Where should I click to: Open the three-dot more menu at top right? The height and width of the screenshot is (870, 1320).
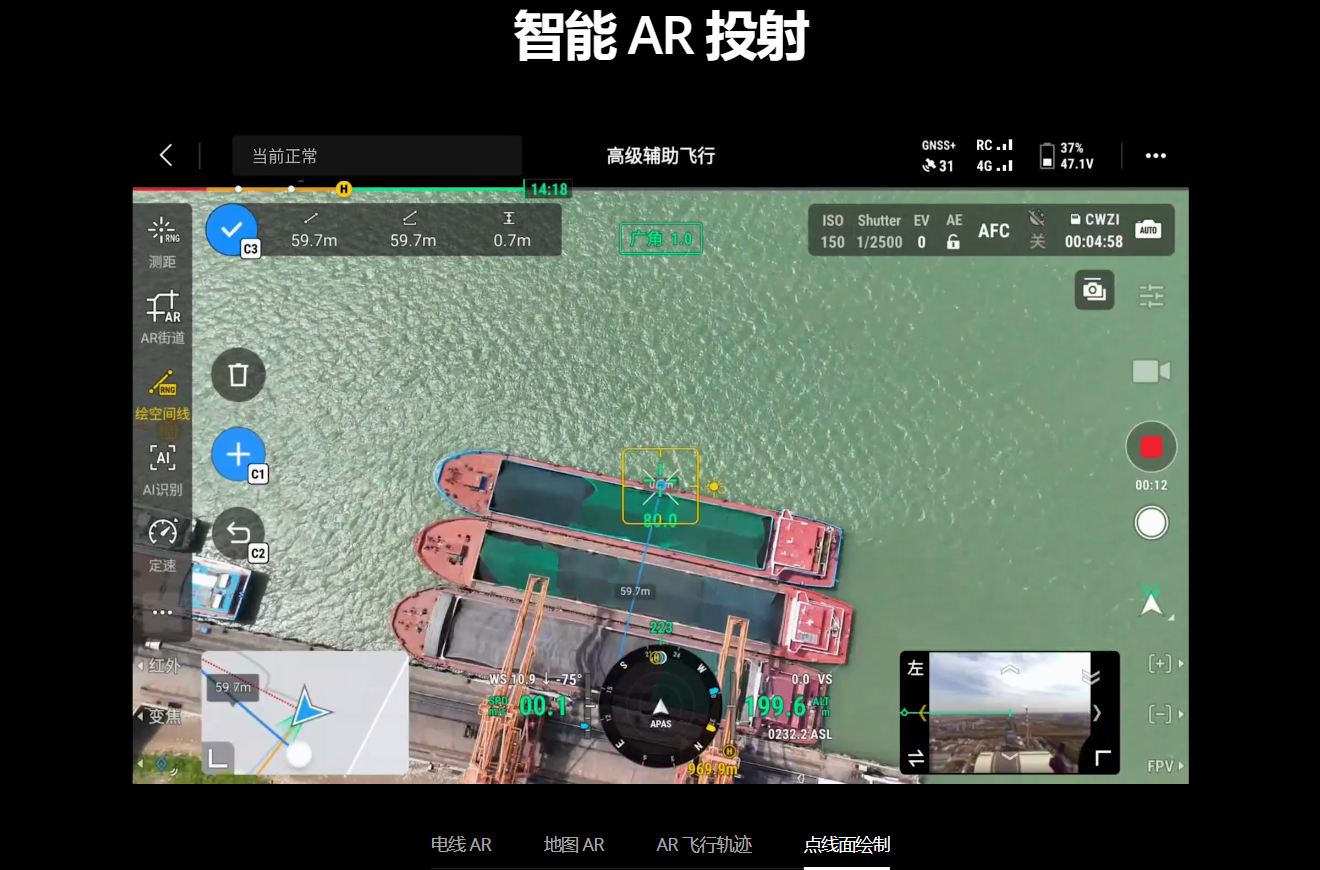1156,156
